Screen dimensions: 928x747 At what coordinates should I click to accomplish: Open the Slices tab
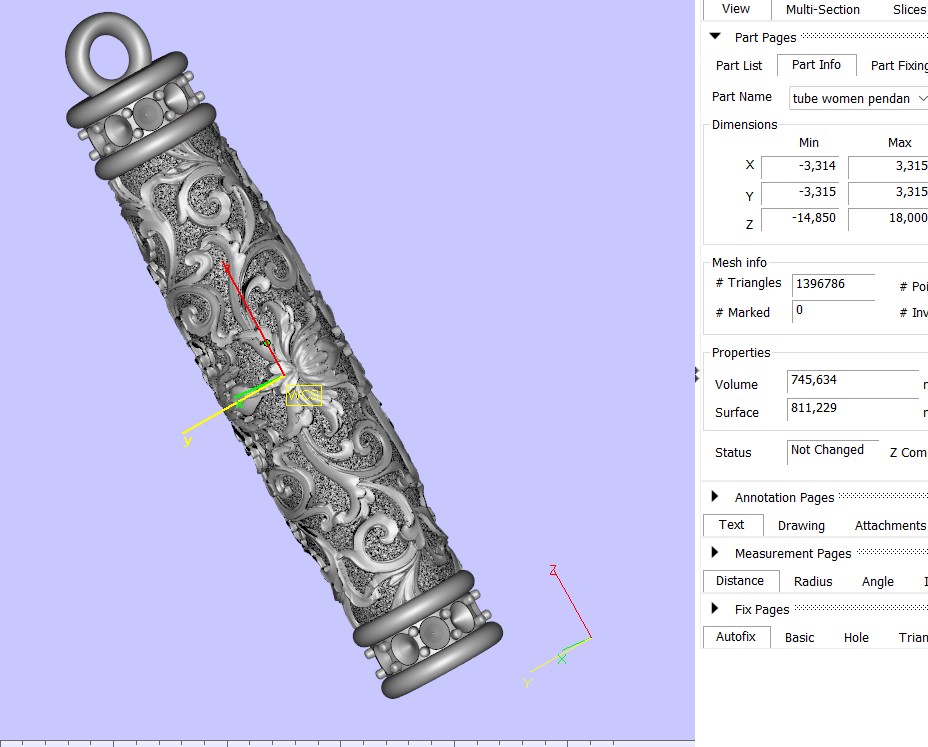point(909,9)
